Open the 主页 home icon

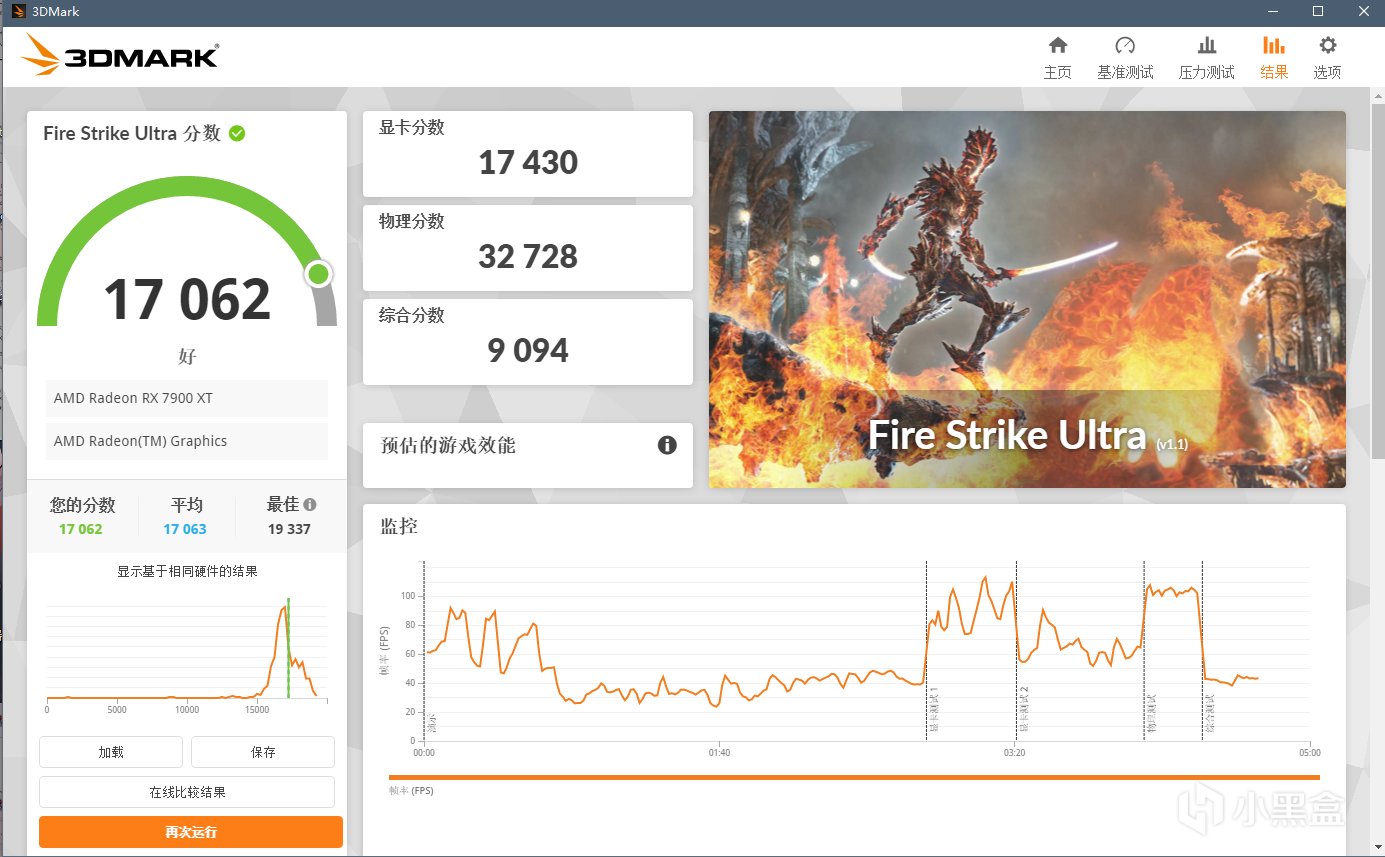[1057, 45]
